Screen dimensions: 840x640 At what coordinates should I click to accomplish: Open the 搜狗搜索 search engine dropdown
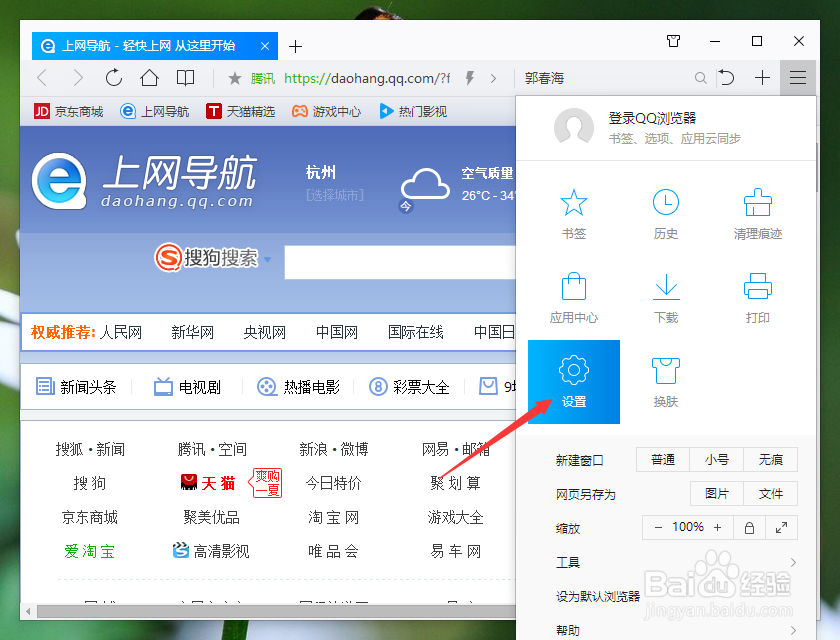click(x=267, y=259)
